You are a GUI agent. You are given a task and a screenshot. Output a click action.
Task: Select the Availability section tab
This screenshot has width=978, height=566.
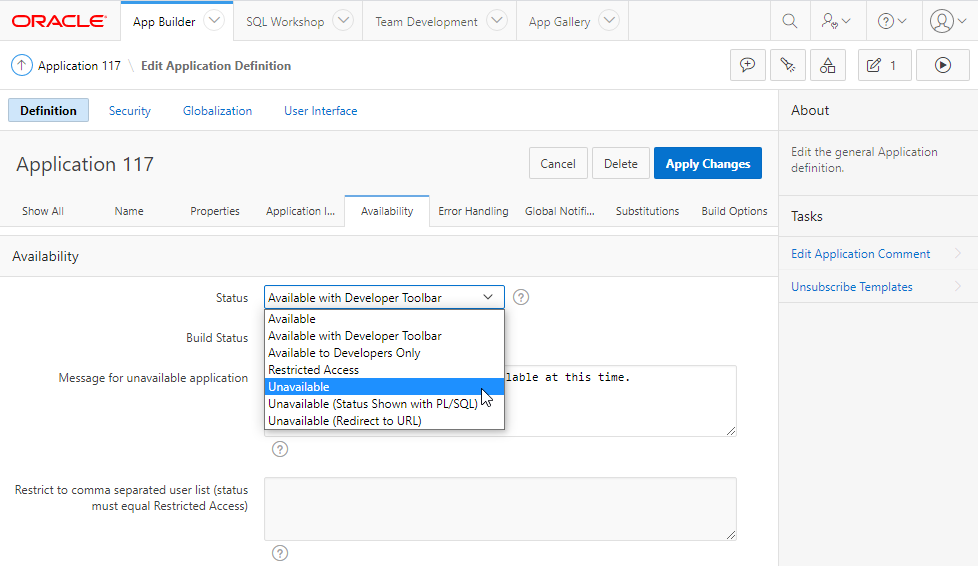click(x=387, y=211)
